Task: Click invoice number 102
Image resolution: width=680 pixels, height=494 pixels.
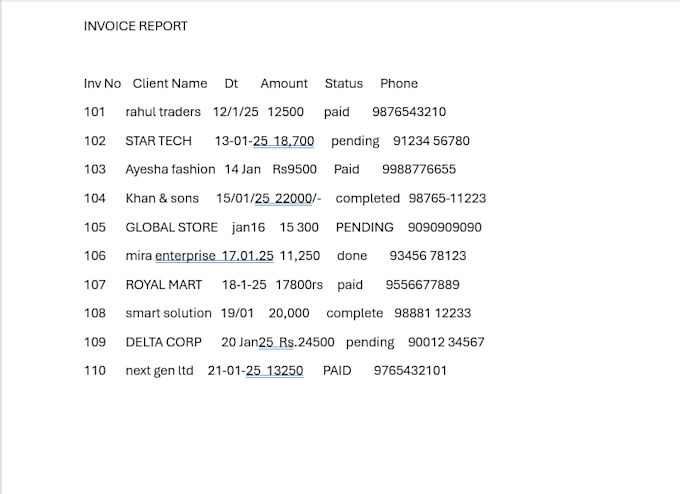Action: coord(95,141)
